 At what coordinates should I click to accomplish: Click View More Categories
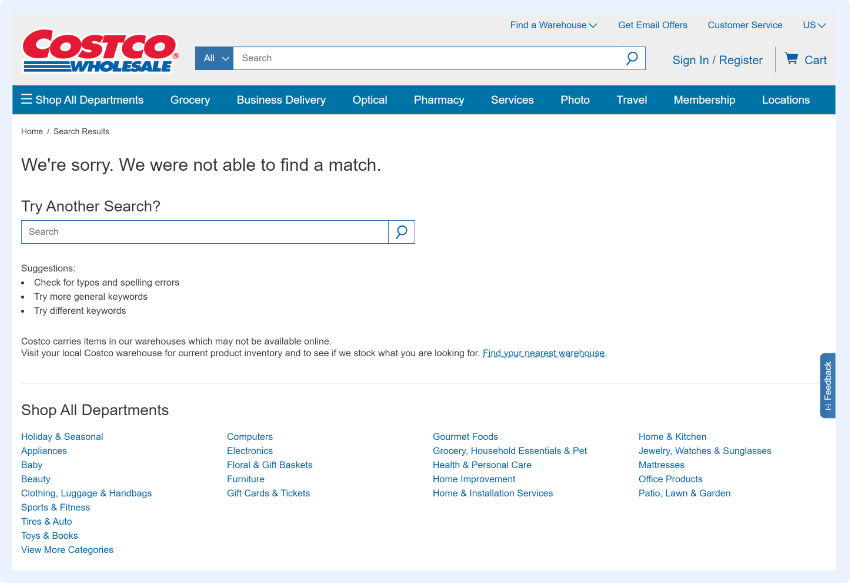67,550
